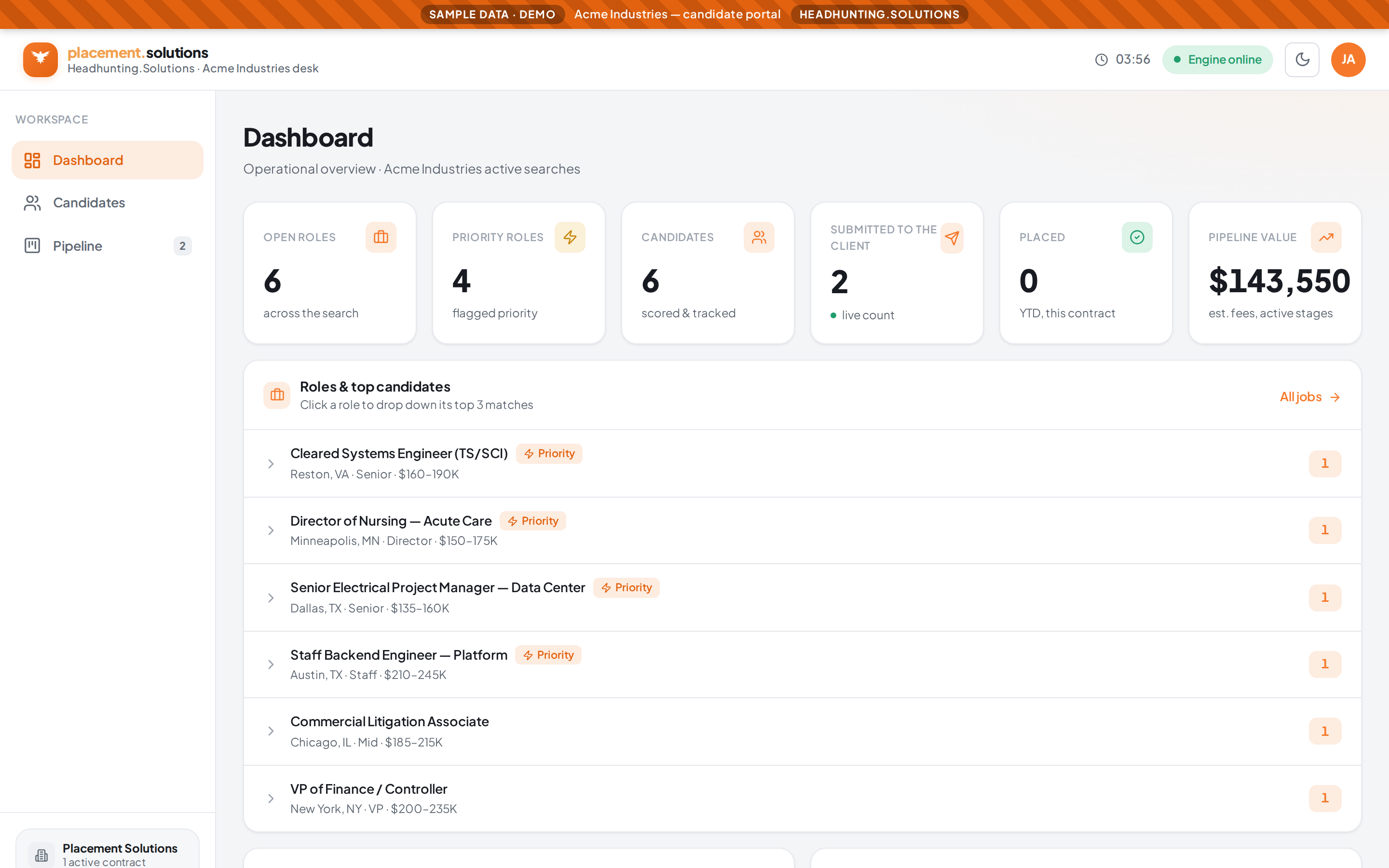Click 'Dallas, TX · Senior · $135–160K' details
This screenshot has width=1389, height=868.
click(369, 608)
